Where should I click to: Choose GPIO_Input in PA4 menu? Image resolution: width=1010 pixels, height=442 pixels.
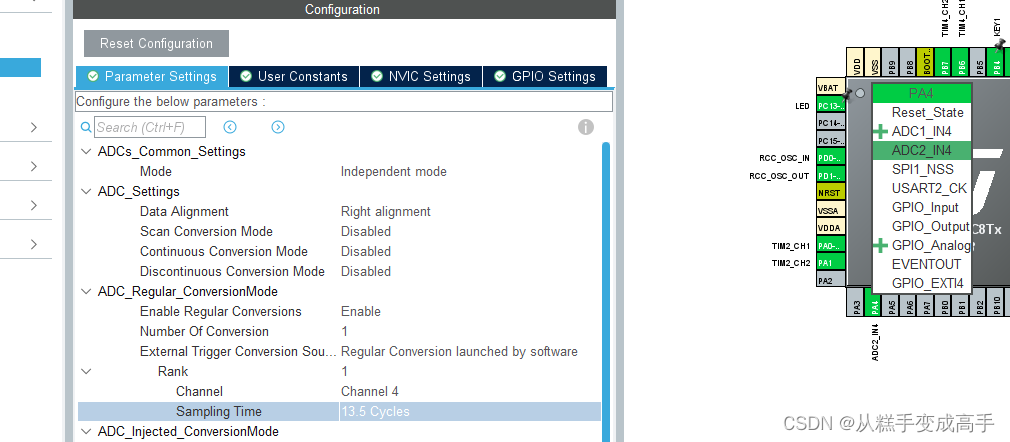921,207
